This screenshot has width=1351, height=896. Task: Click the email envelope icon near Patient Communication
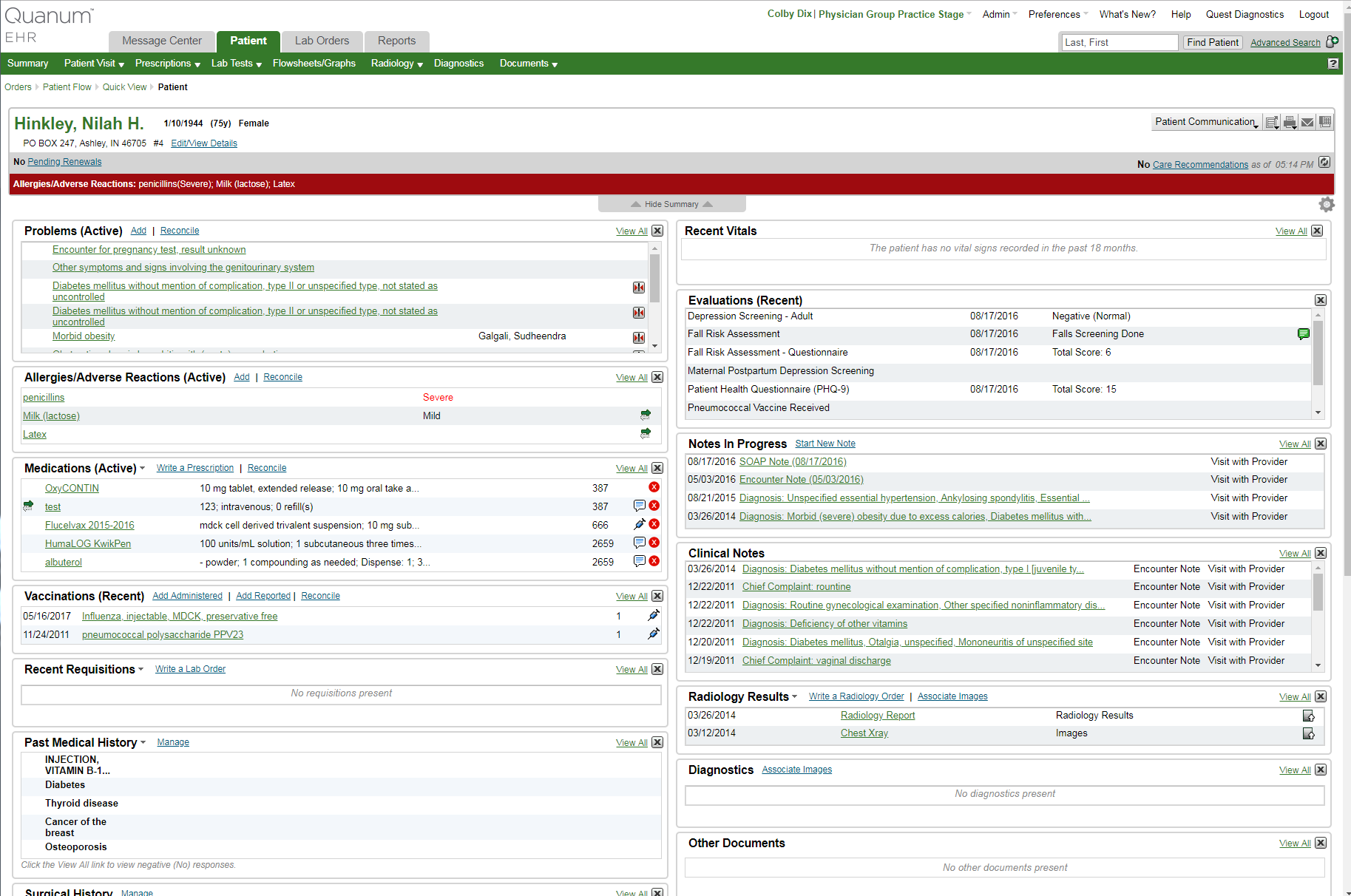point(1307,122)
